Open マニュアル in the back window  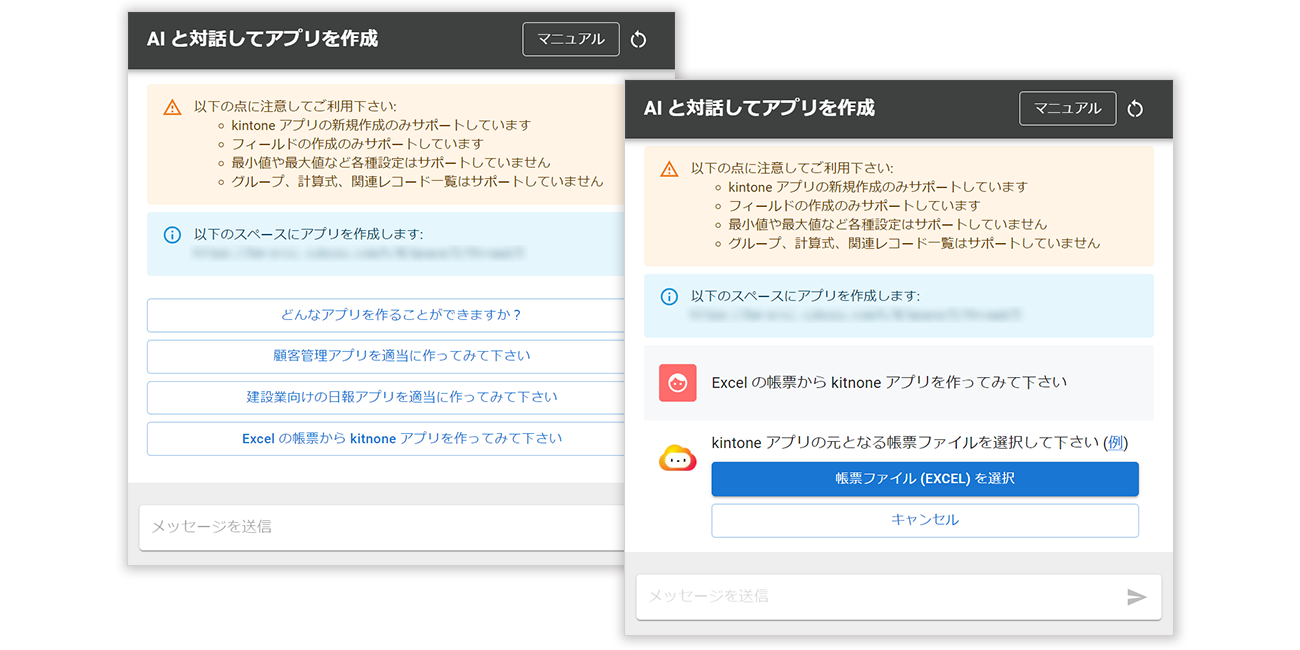click(571, 39)
